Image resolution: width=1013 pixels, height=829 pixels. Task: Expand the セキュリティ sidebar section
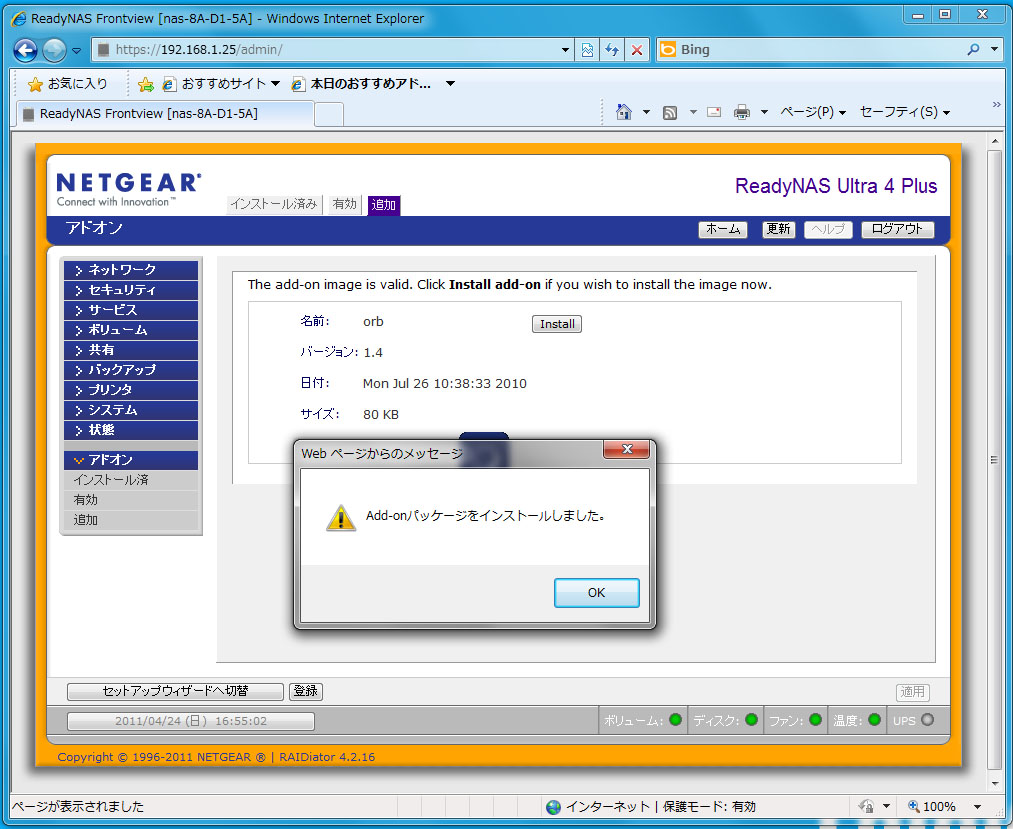click(130, 290)
